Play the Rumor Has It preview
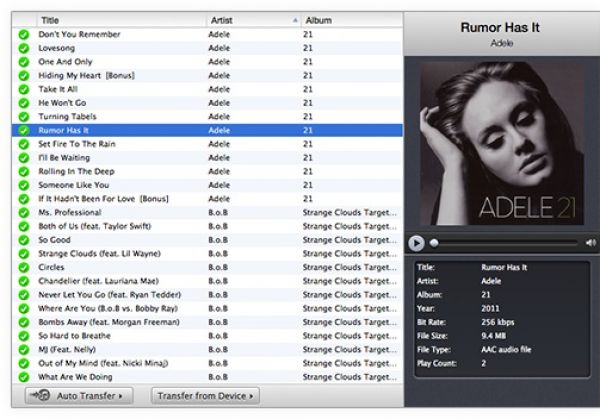600x419 pixels. [416, 243]
